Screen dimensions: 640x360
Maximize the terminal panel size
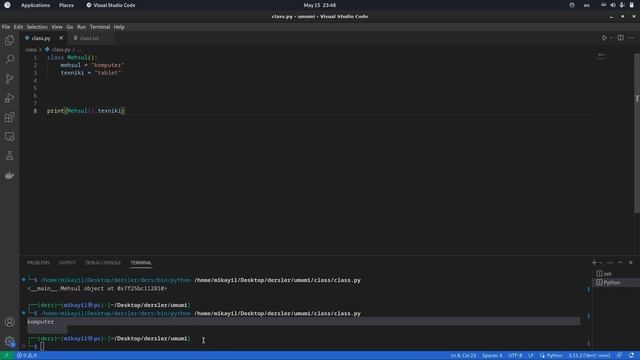pos(620,263)
